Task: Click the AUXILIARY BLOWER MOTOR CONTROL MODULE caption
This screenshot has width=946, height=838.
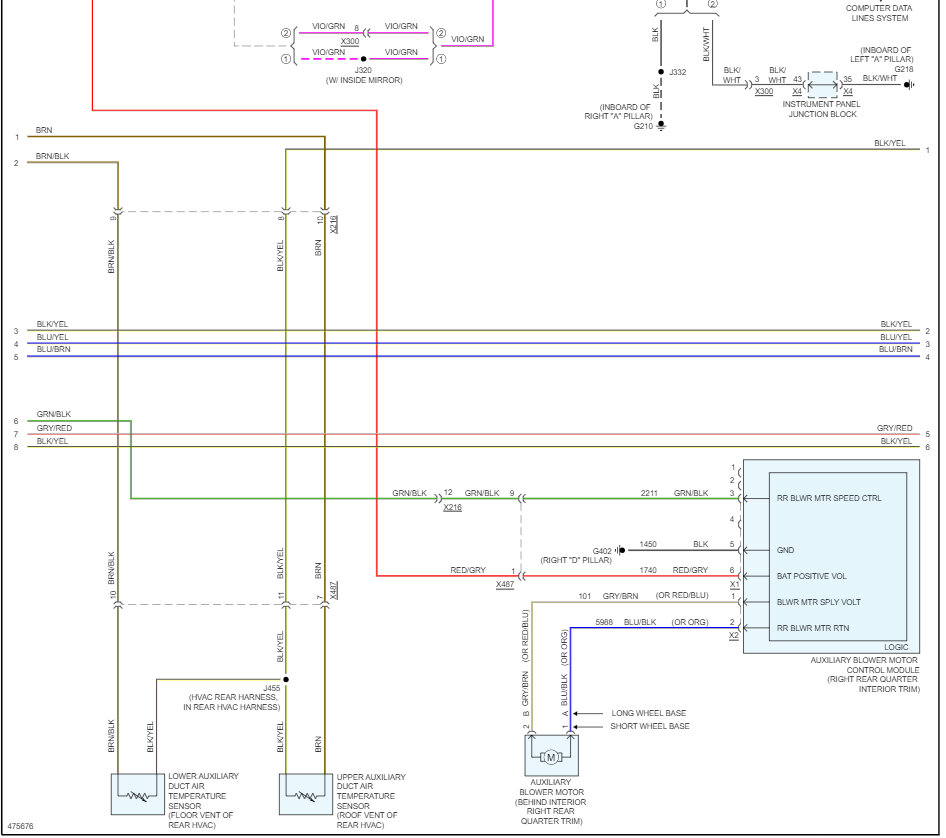Action: [865, 675]
